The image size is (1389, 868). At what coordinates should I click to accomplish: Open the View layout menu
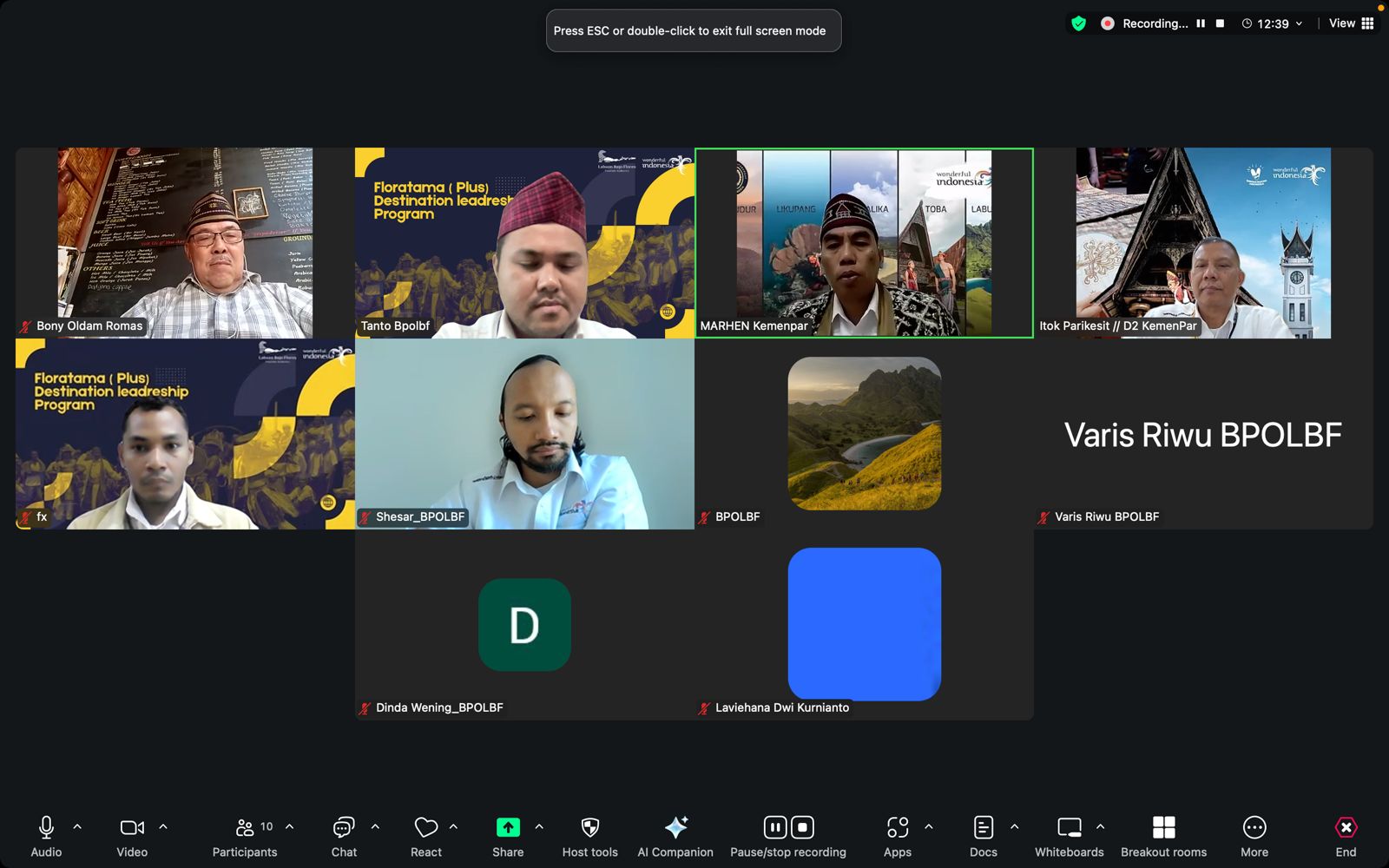pos(1352,23)
